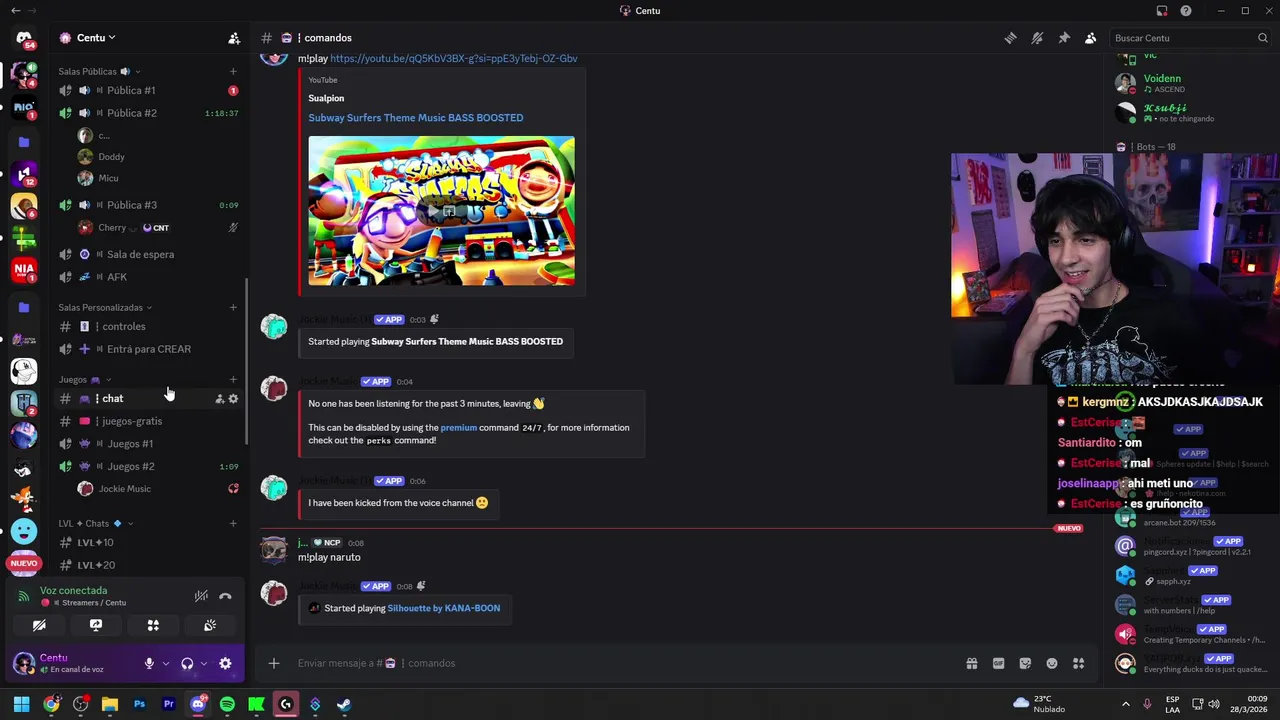
Task: Collapse the Juegos category
Action: (x=84, y=379)
